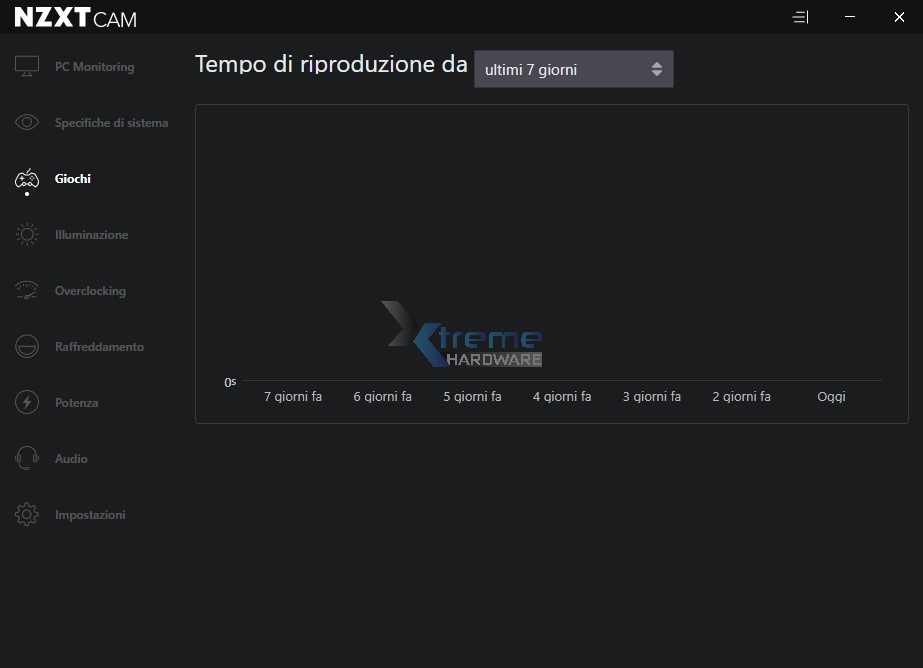
Task: Select the eye icon for Specifiche di sistema
Action: [x=27, y=123]
